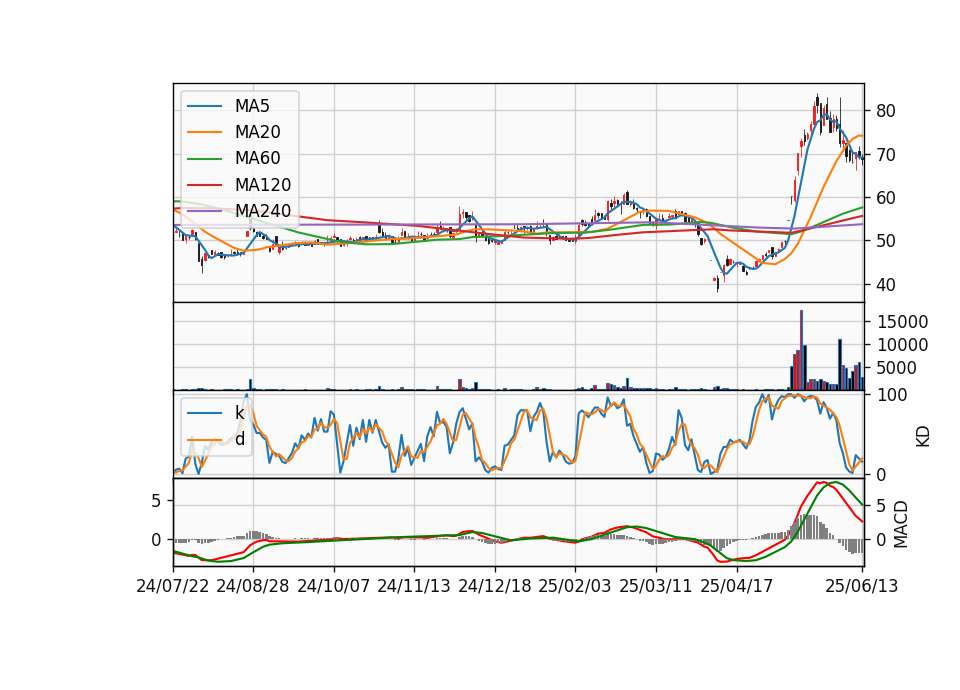Image resolution: width=960 pixels, height=690 pixels.
Task: Click the KD axis label
Action: (923, 436)
